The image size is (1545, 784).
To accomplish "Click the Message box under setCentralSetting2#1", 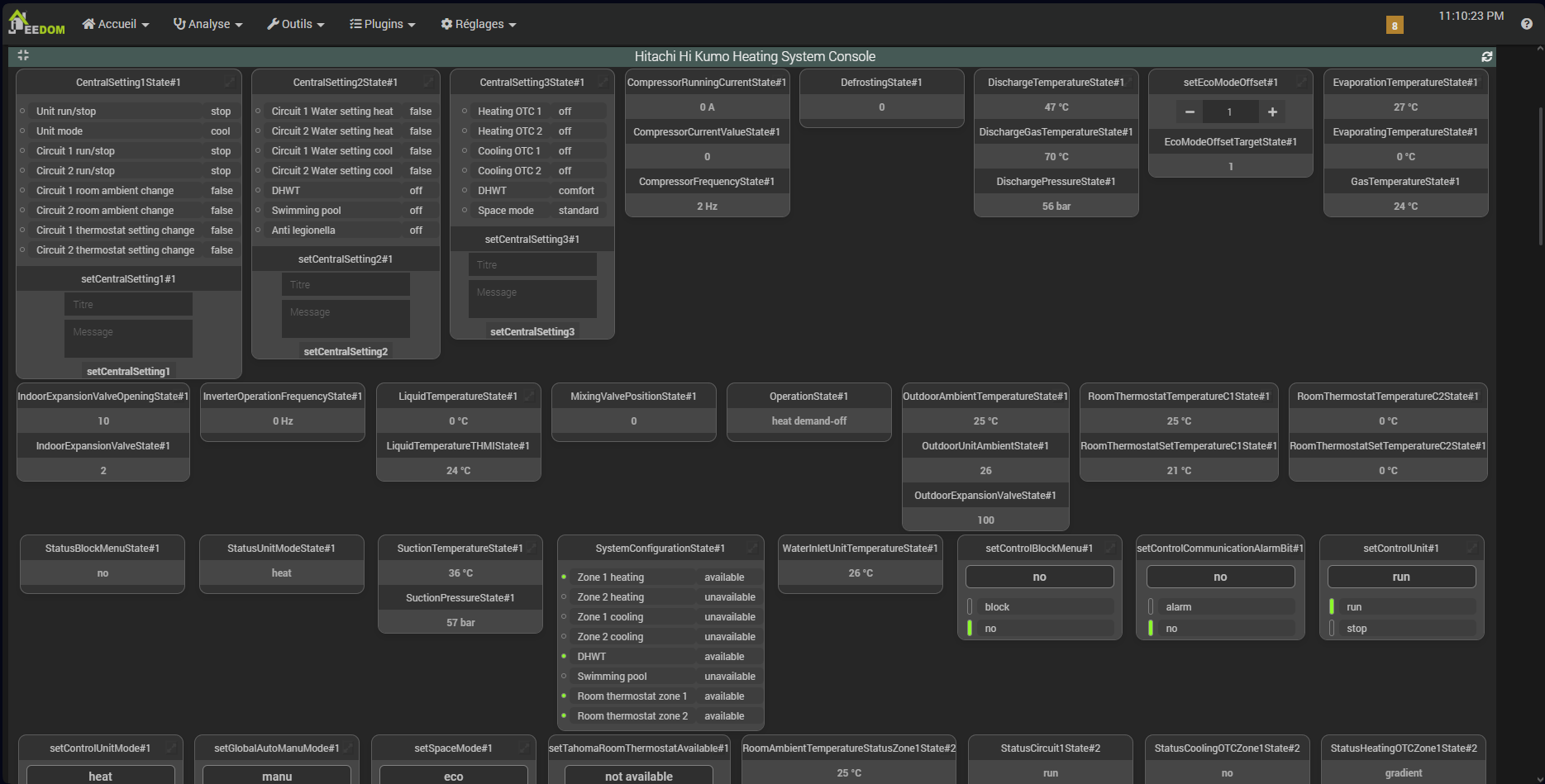I will [x=346, y=318].
